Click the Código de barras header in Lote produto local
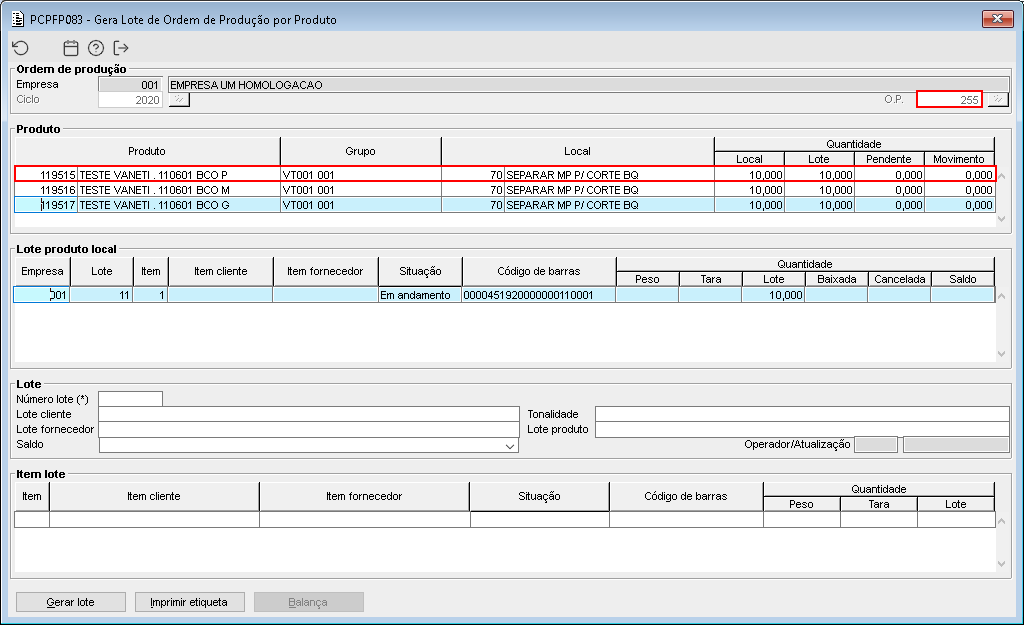The image size is (1024, 625). pyautogui.click(x=539, y=271)
